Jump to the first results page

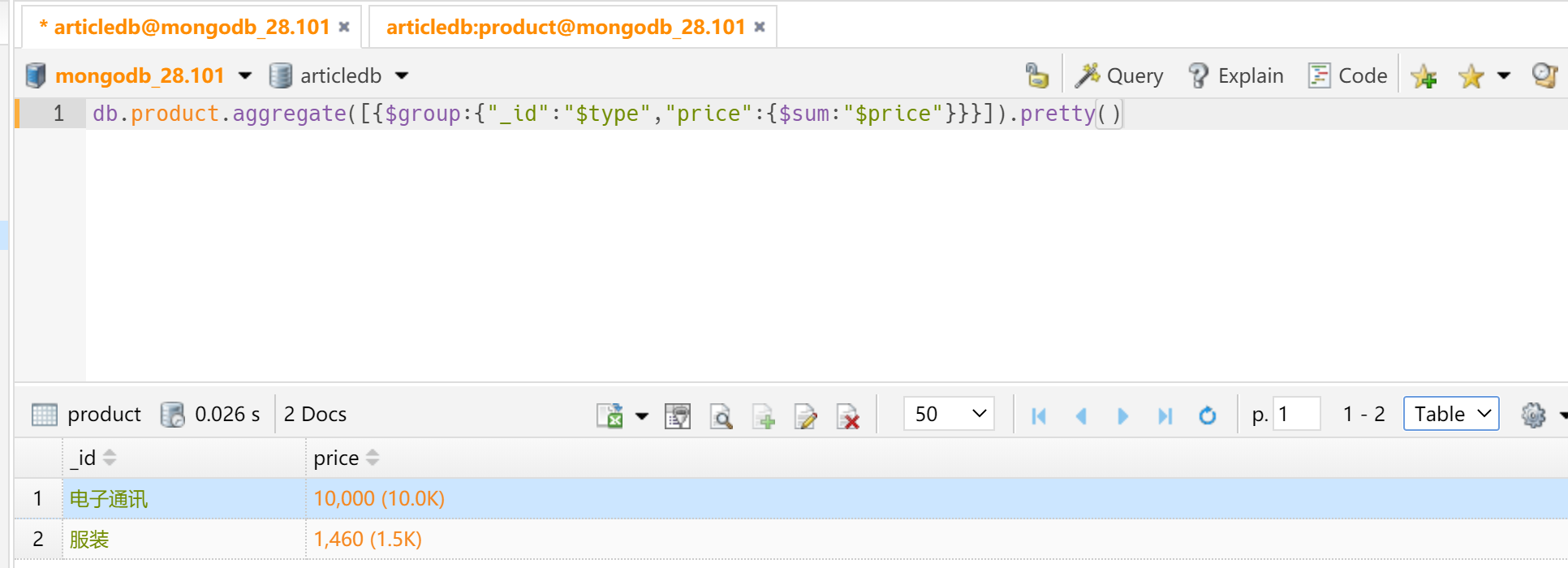coord(1039,415)
